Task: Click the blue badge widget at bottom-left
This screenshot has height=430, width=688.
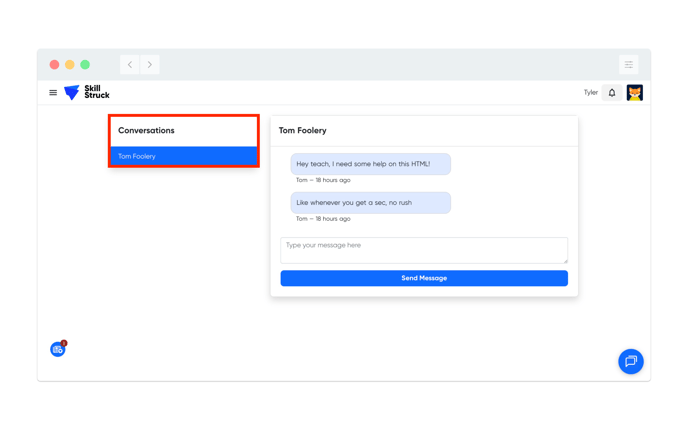Action: (x=58, y=349)
